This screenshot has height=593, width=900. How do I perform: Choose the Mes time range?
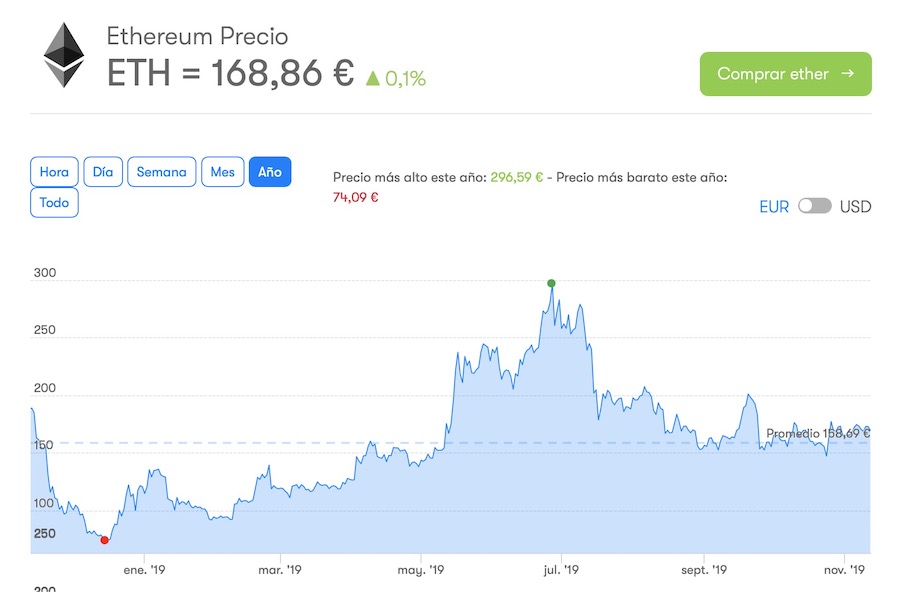pos(223,172)
